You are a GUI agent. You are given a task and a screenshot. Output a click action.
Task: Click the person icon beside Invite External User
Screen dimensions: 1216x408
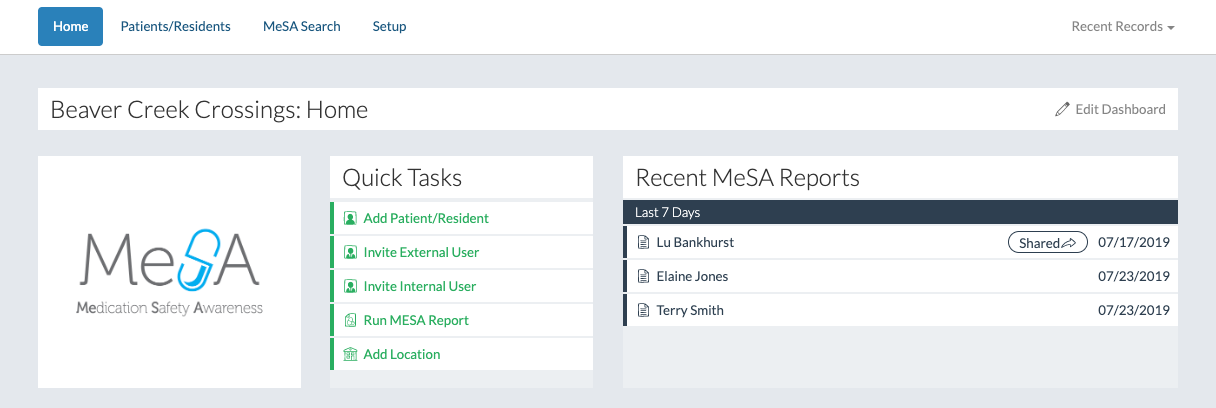coord(350,252)
